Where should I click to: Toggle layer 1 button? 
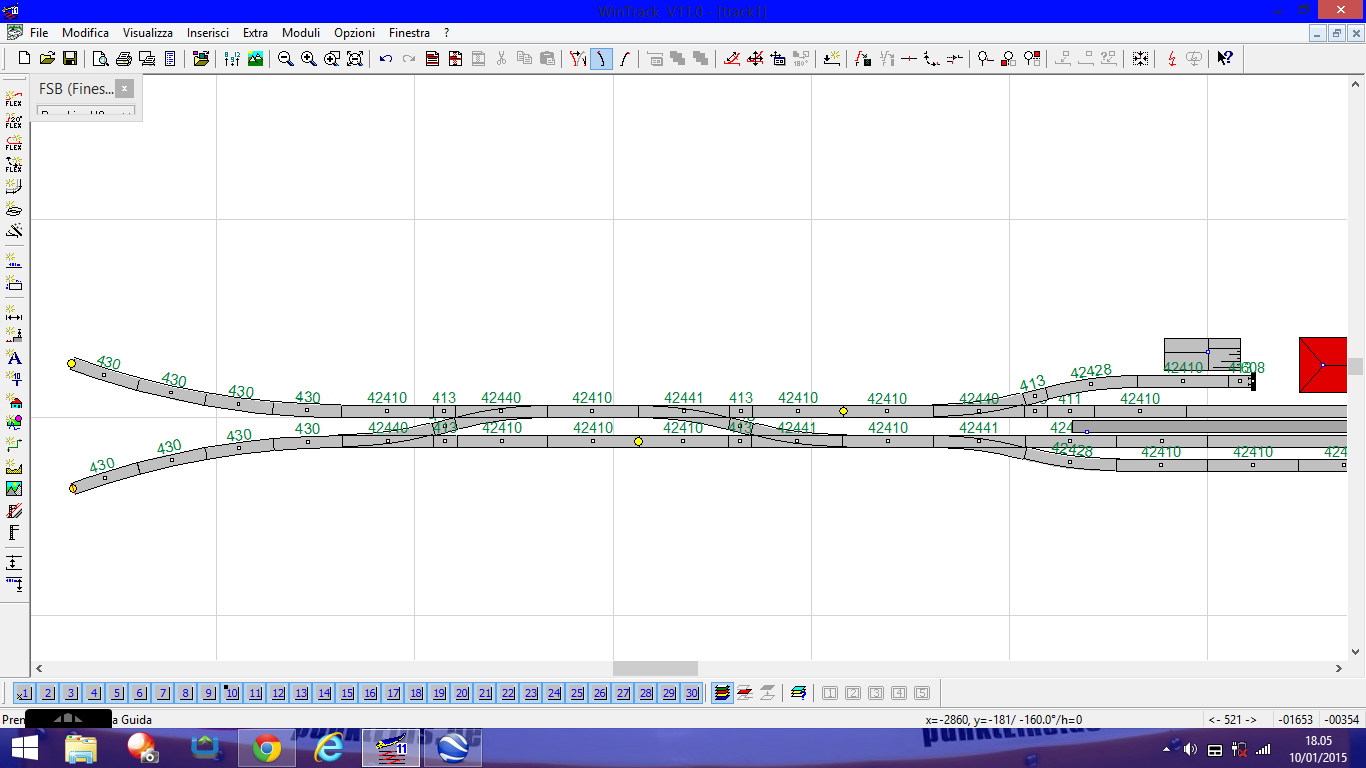24,693
